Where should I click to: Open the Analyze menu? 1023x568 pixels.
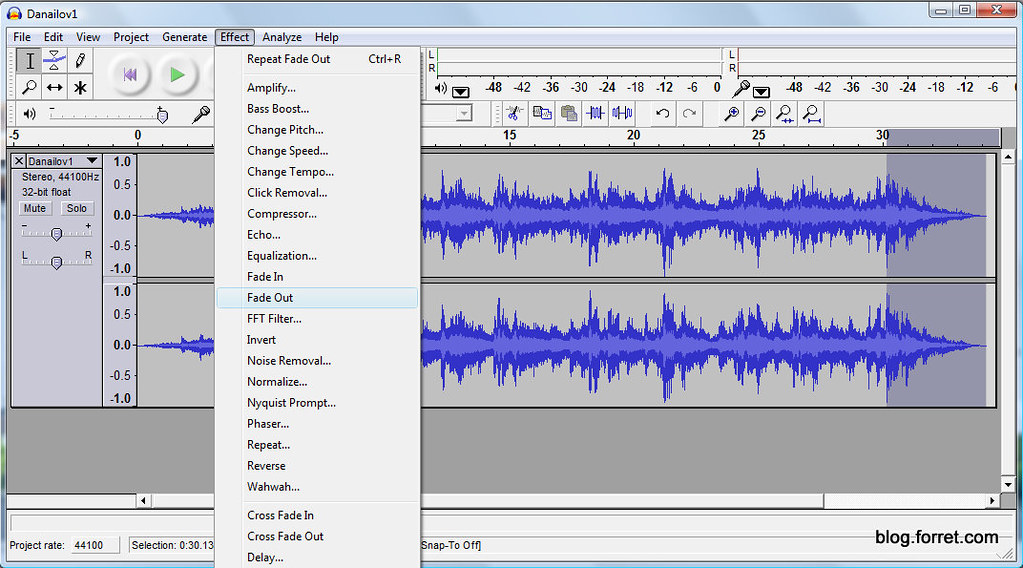tap(282, 37)
